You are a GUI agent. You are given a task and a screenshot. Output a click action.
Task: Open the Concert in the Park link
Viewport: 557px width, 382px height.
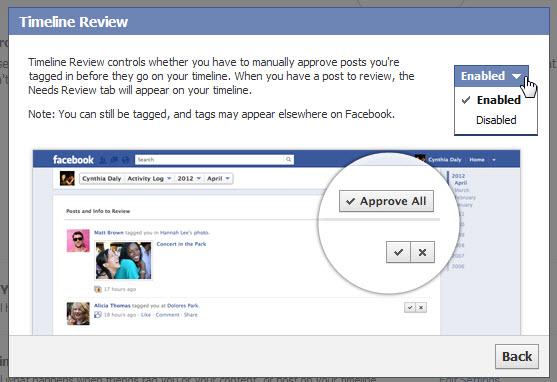pos(181,244)
